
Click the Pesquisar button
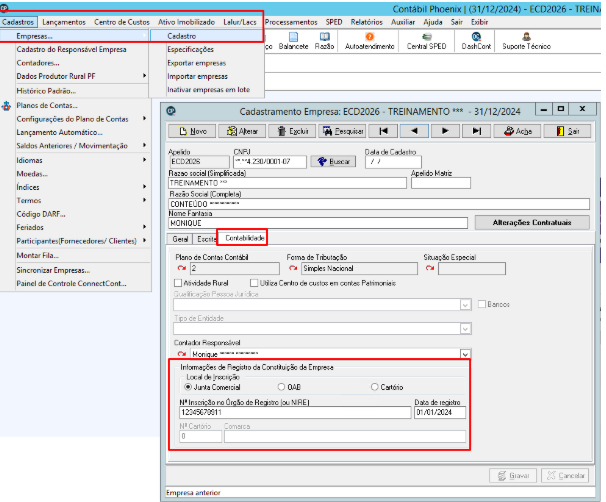(x=342, y=131)
